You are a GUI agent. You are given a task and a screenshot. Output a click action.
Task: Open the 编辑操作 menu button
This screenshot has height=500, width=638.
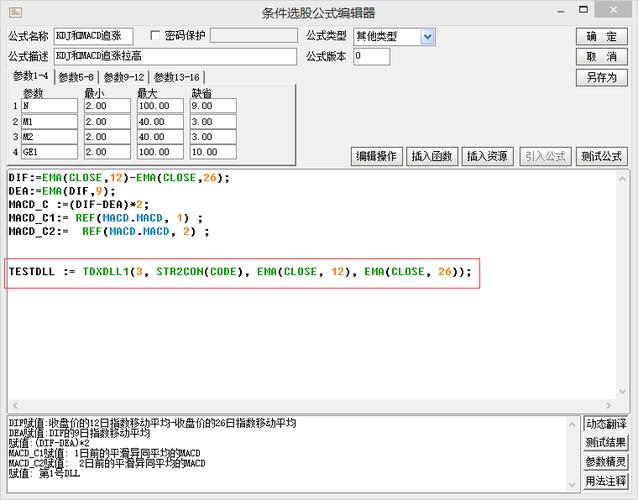tap(376, 156)
